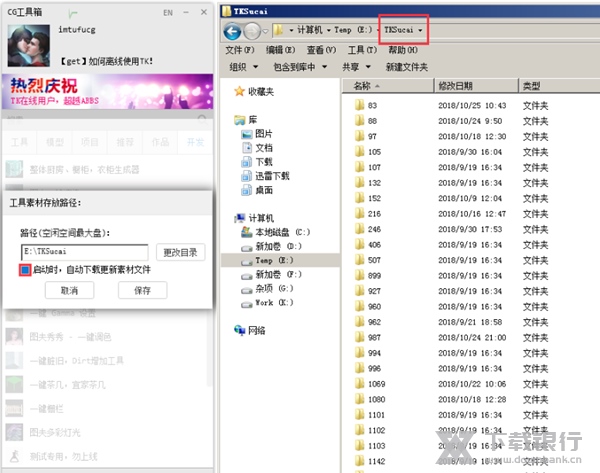Screen dimensions: 600x473
Task: Open the 如何离线使用TK link
Action: tap(106, 61)
